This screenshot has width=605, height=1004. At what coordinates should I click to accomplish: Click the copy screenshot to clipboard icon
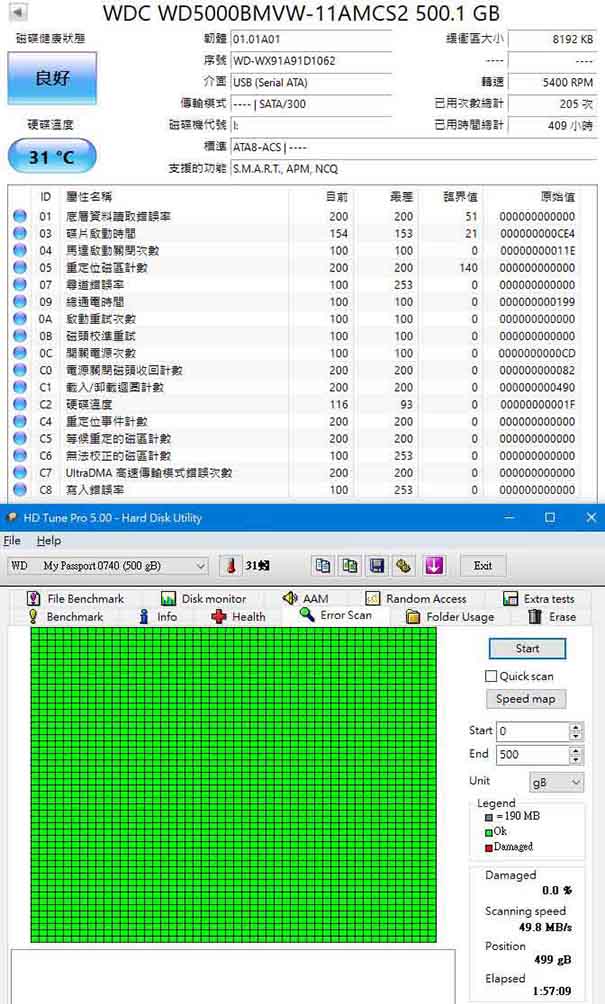350,565
